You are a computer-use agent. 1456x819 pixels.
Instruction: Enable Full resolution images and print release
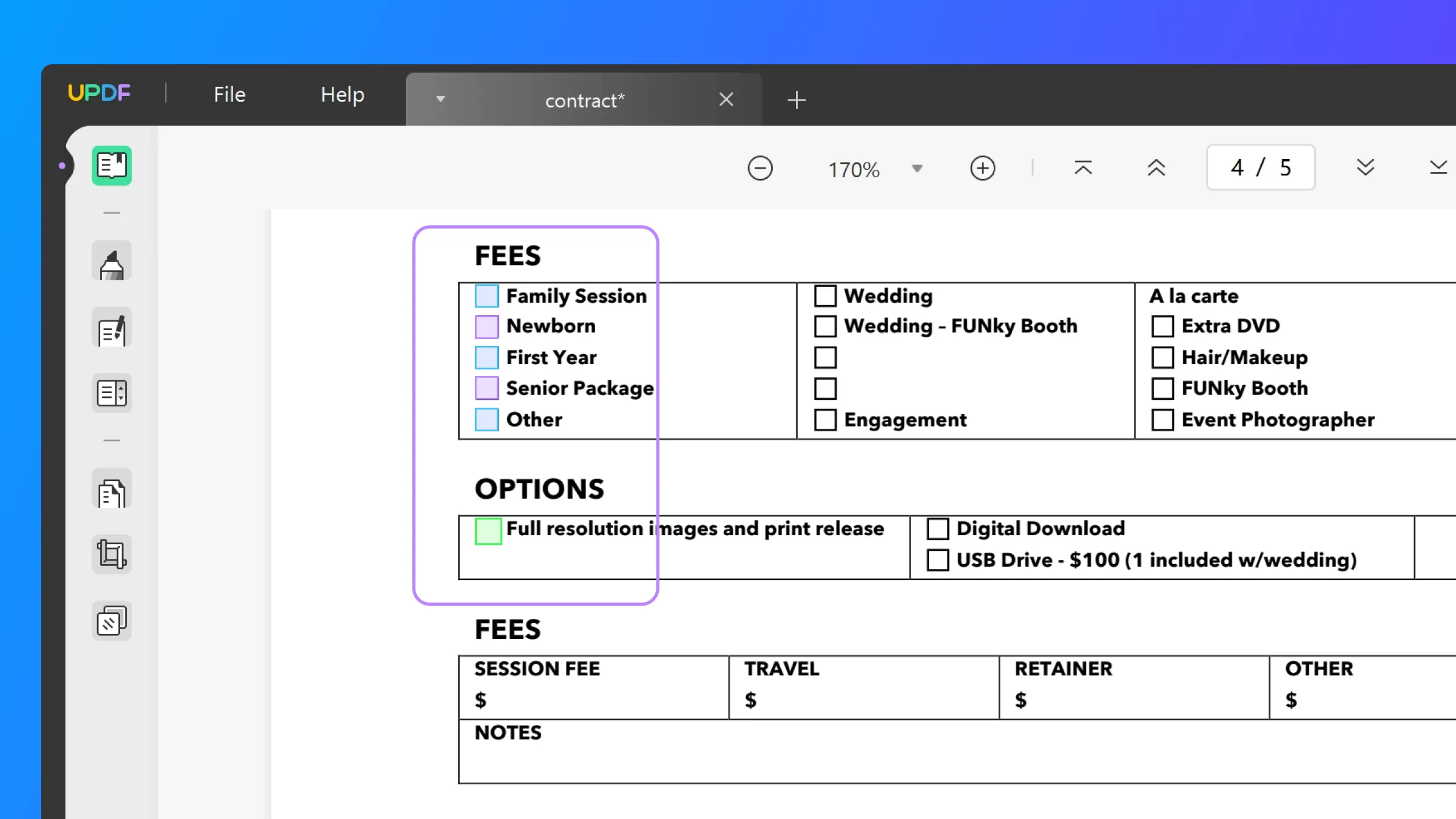point(487,530)
